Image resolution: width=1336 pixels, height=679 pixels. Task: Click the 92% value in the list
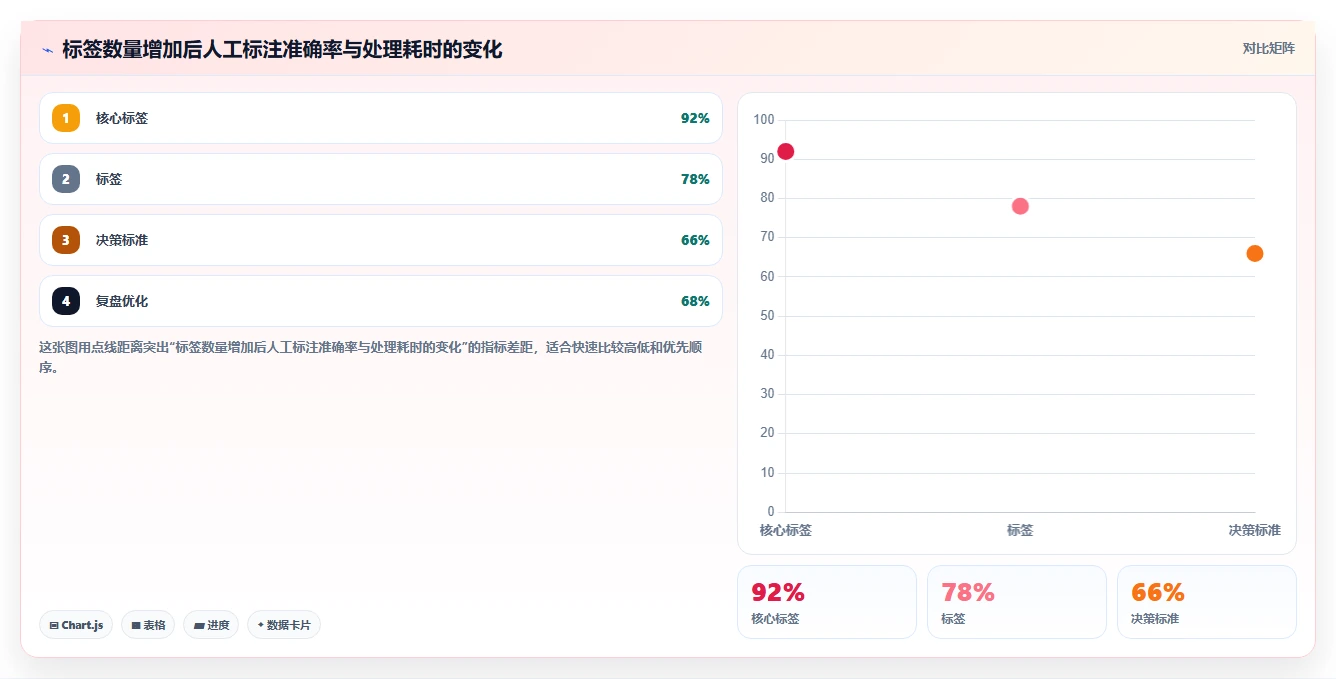coord(695,118)
